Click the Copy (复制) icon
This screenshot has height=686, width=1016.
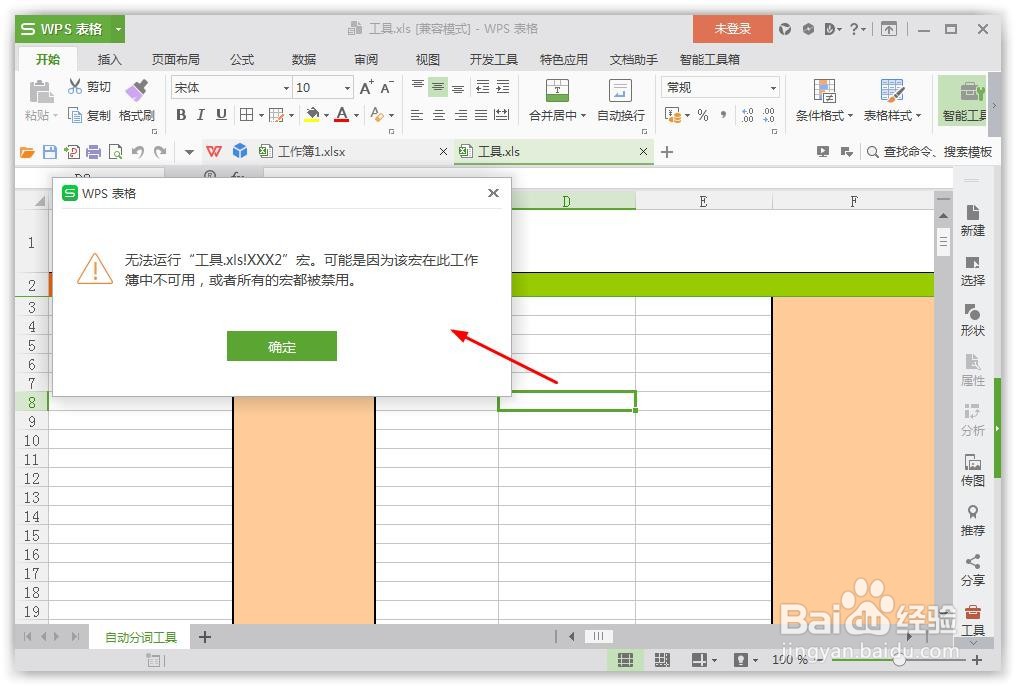click(75, 115)
